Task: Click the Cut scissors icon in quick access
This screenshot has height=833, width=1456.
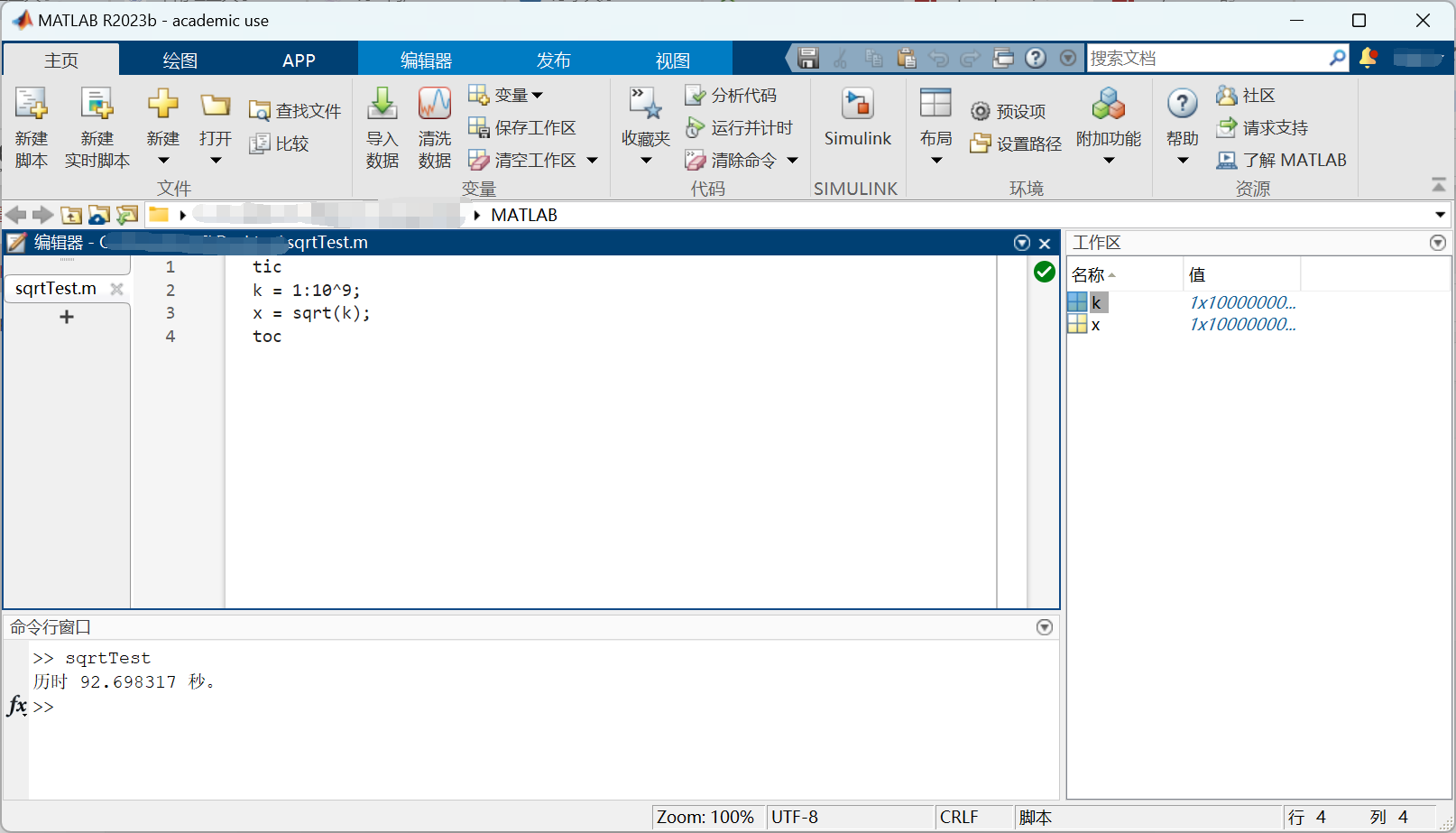Action: (x=841, y=58)
